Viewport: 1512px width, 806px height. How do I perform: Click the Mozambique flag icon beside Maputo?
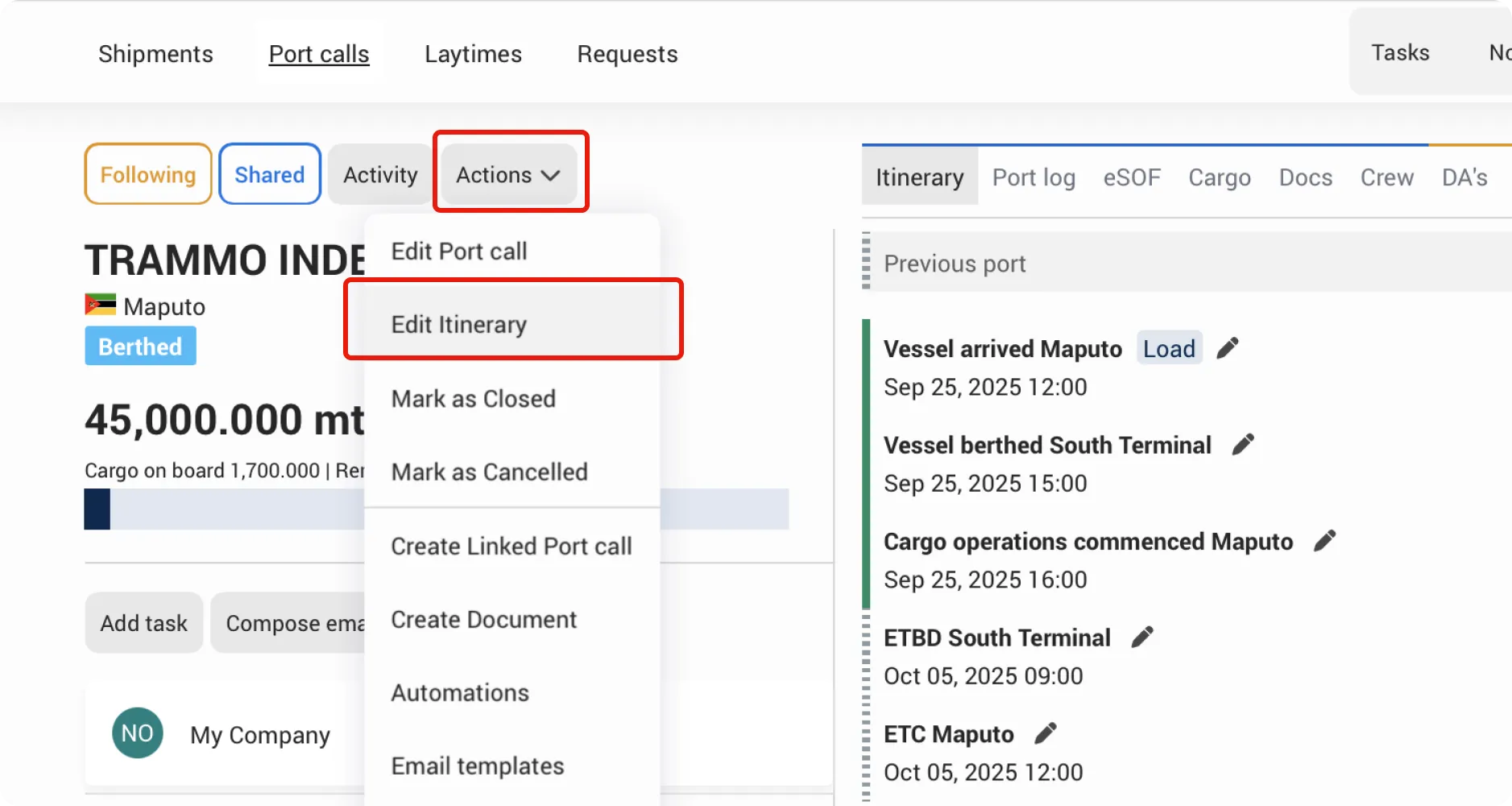pos(101,305)
